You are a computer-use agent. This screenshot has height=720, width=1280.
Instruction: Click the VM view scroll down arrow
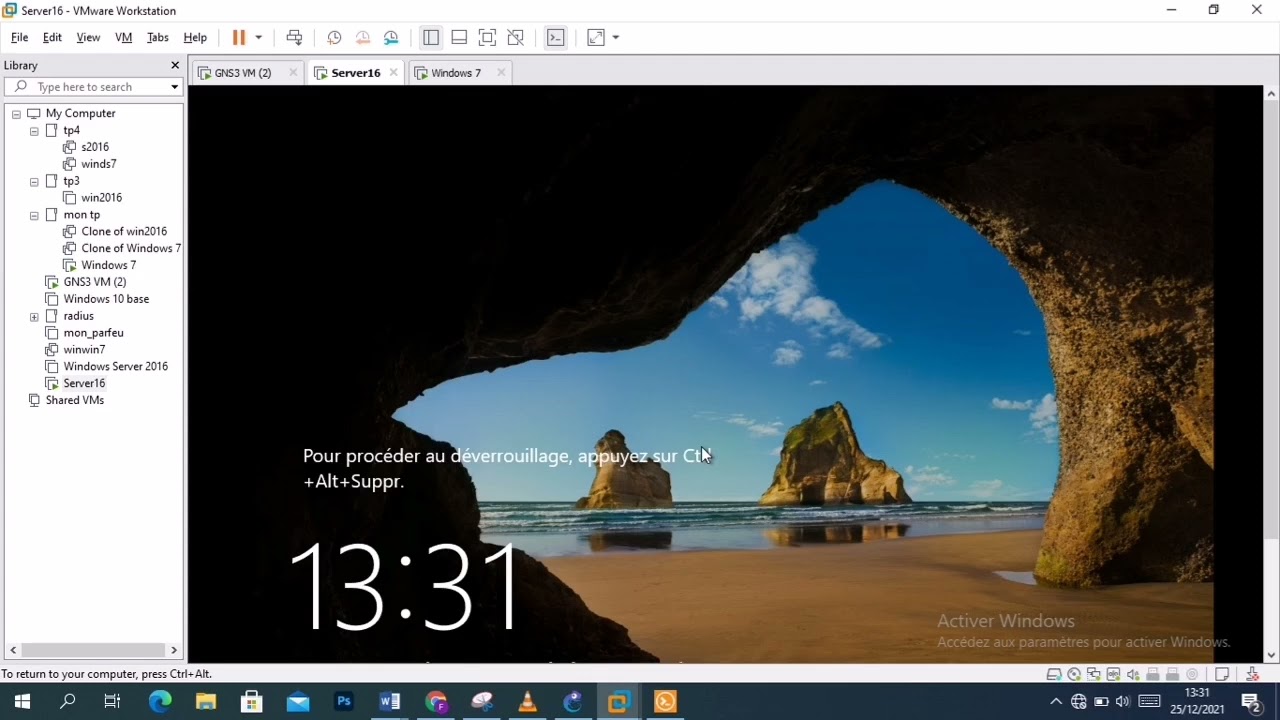click(x=1272, y=656)
